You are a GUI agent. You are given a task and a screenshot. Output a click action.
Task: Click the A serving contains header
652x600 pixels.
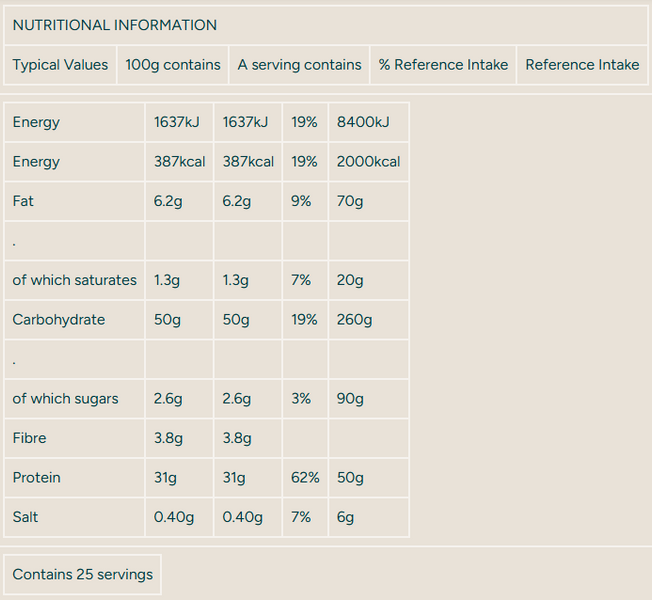coord(299,65)
